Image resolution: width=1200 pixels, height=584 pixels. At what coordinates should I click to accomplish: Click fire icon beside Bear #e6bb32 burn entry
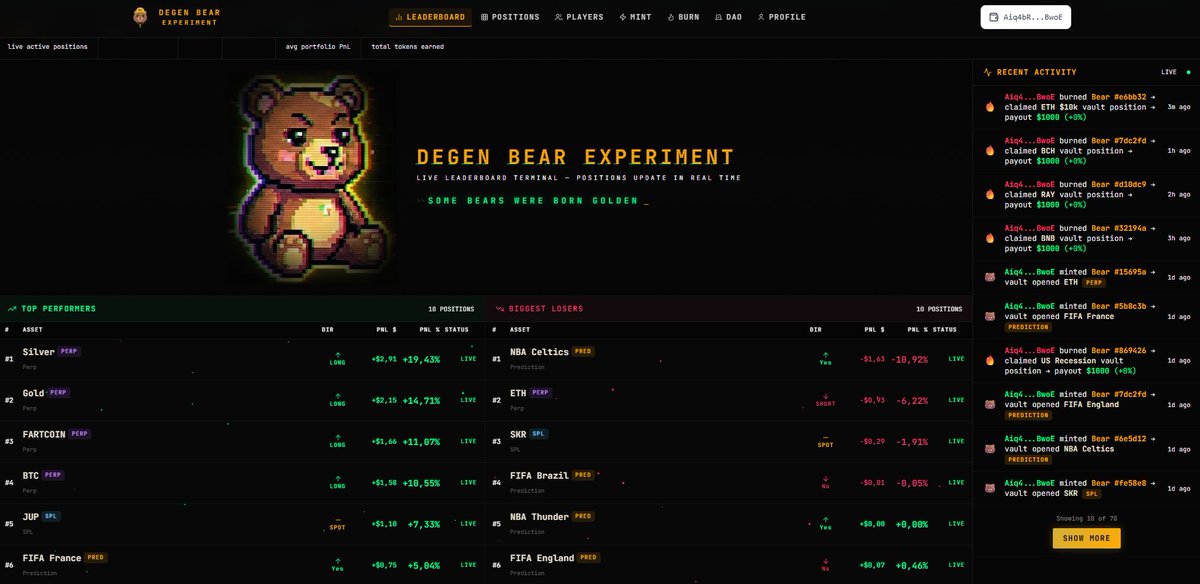click(x=990, y=106)
